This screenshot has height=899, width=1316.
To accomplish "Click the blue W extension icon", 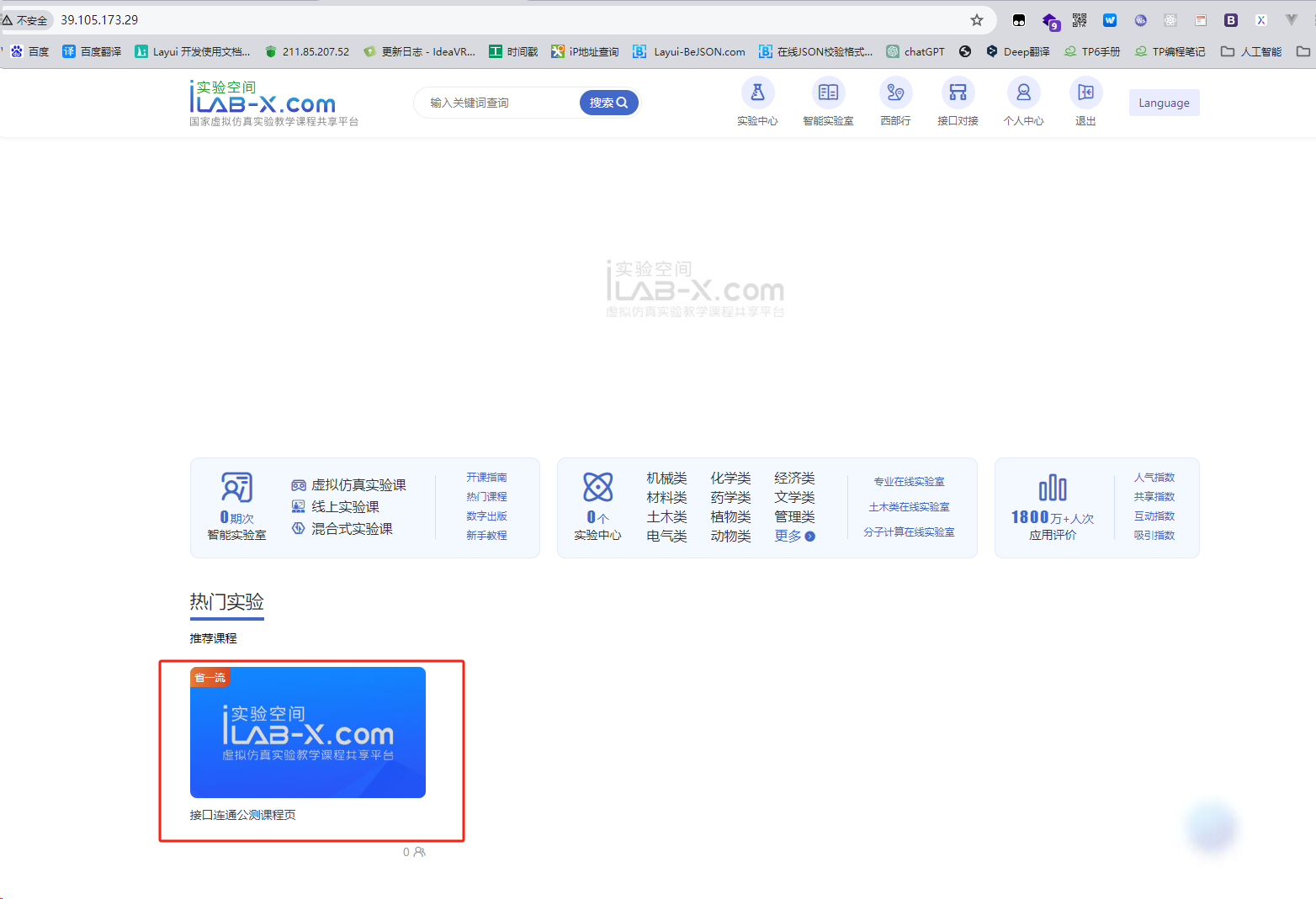I will tap(1110, 20).
